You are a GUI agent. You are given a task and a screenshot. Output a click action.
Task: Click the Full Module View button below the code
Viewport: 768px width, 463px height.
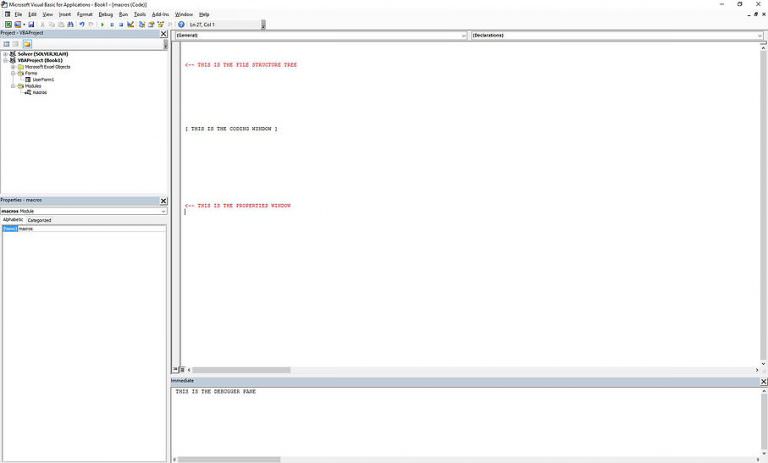(182, 369)
